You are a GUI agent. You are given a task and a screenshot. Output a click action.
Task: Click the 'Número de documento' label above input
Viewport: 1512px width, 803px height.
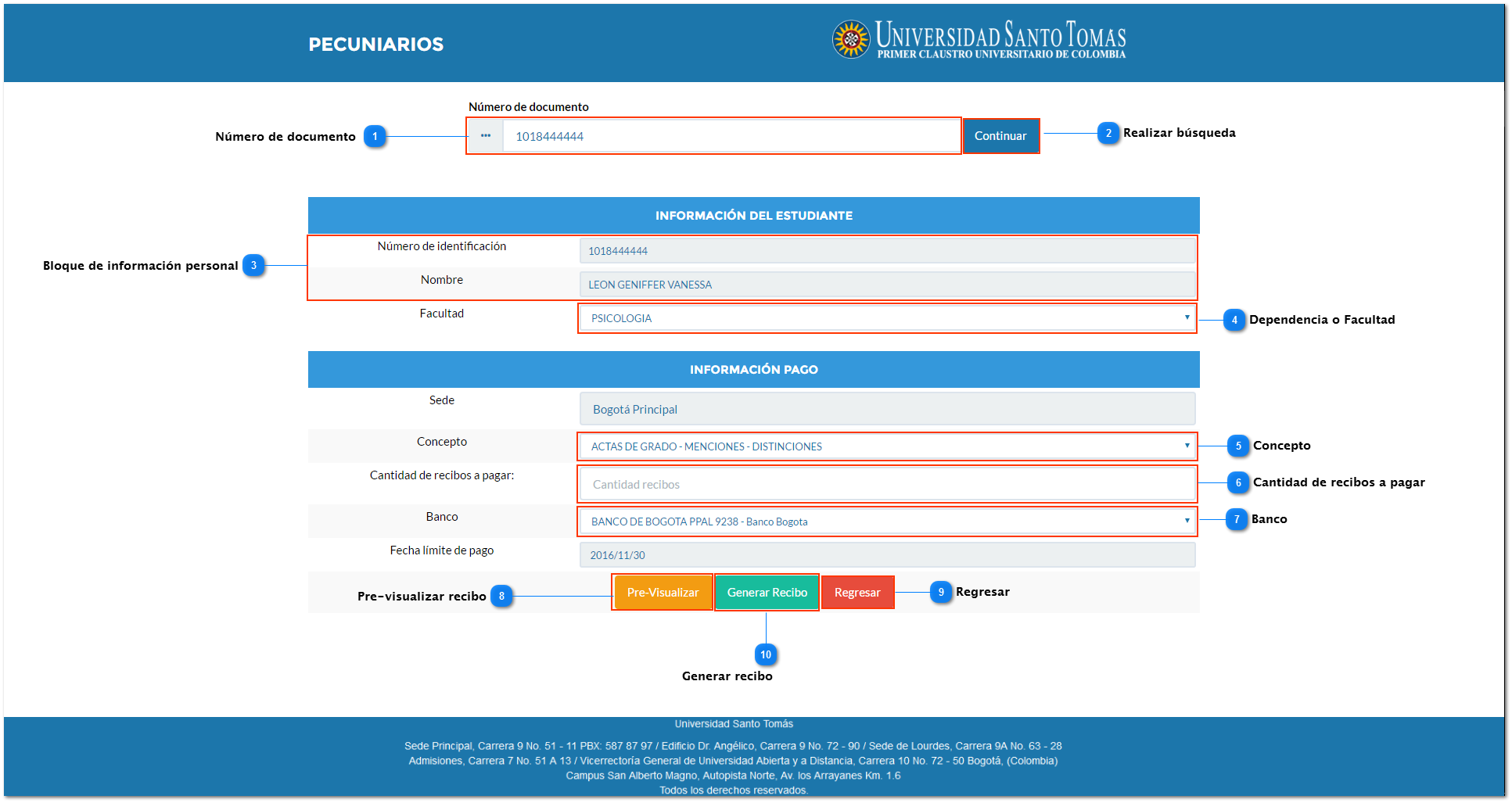pyautogui.click(x=529, y=107)
